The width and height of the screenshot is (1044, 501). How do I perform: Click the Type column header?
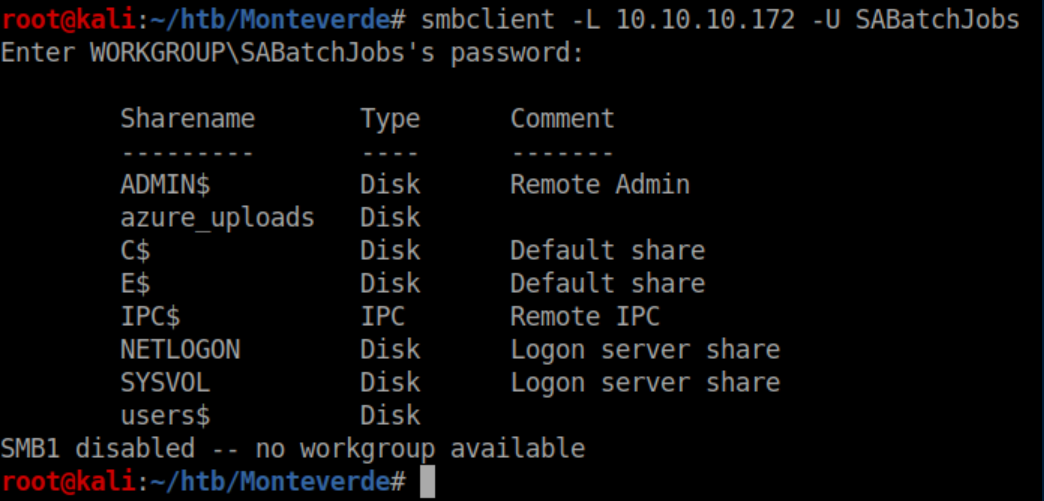[x=390, y=119]
